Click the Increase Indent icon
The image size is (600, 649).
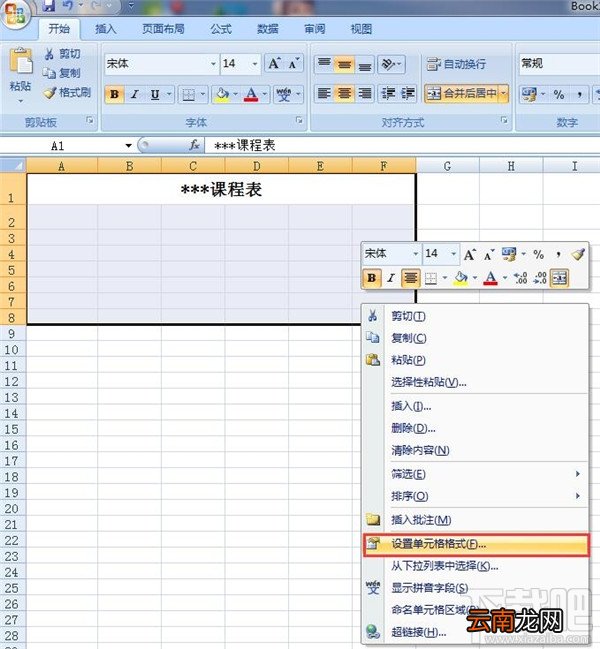408,94
